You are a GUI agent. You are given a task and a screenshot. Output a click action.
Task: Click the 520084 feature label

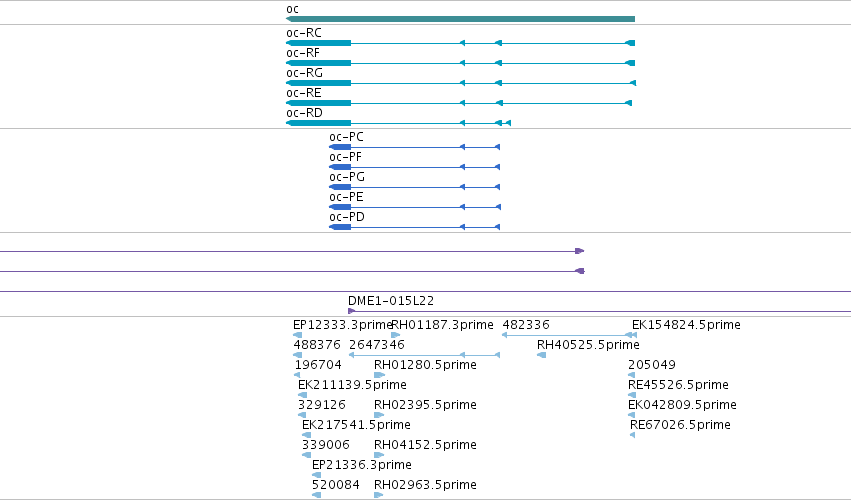pyautogui.click(x=335, y=486)
